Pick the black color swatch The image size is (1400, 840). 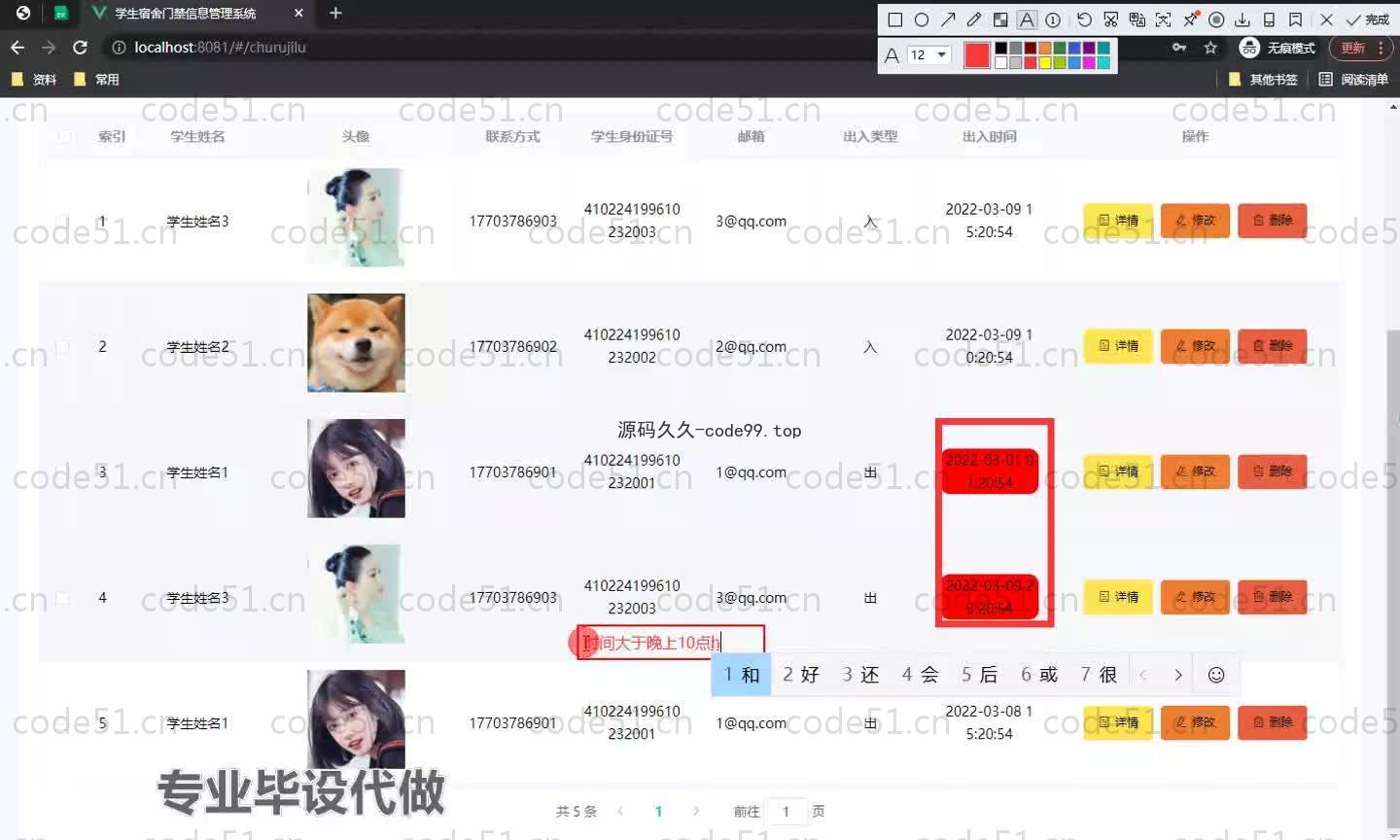click(x=1000, y=48)
